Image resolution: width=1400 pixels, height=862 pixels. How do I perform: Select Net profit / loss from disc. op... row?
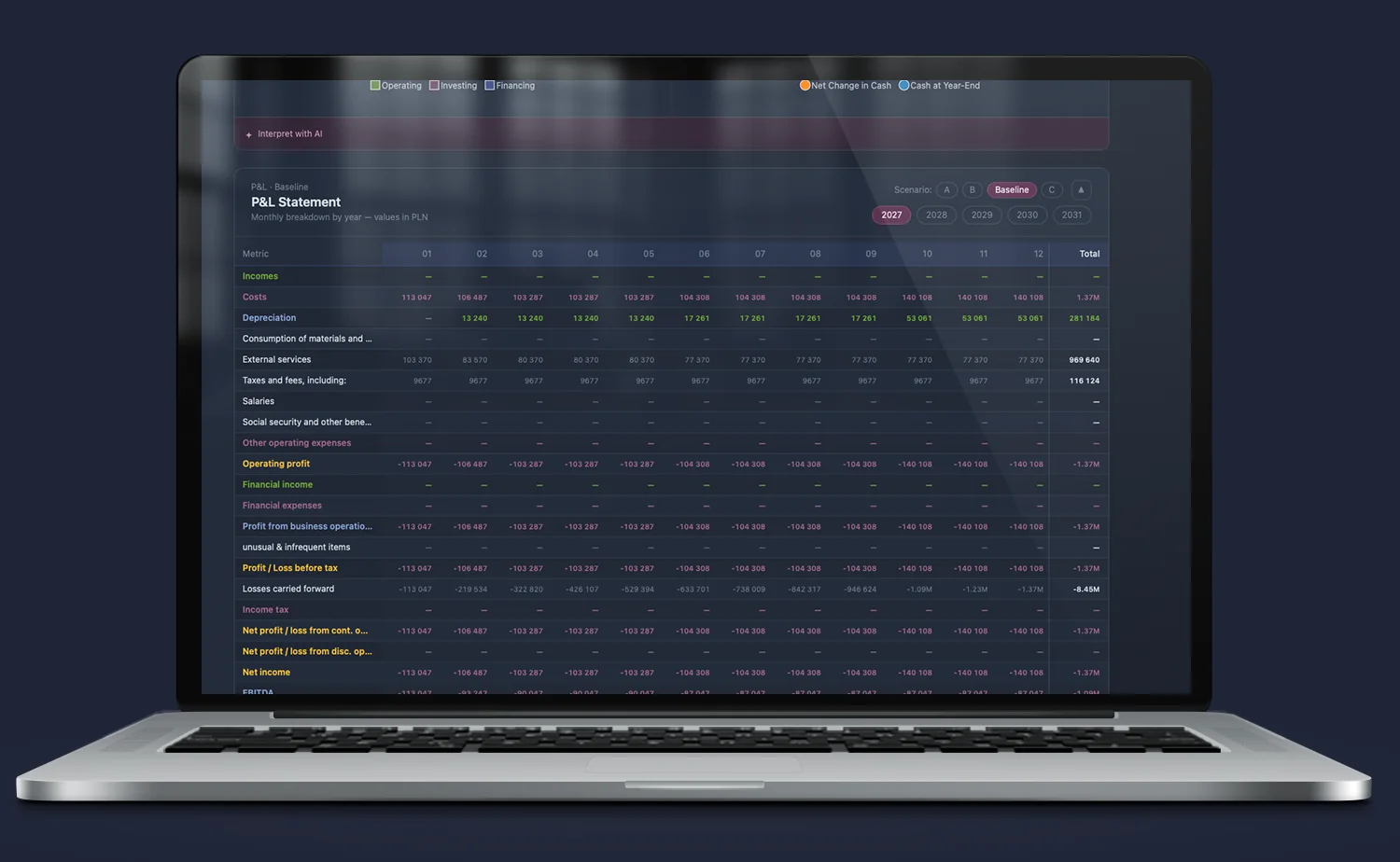point(307,651)
